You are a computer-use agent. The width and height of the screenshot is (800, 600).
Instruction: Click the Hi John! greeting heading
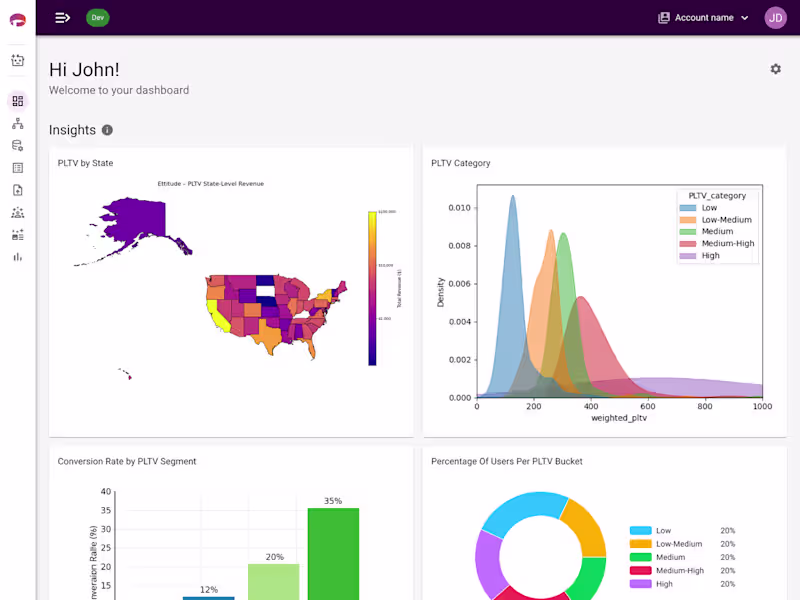click(84, 69)
